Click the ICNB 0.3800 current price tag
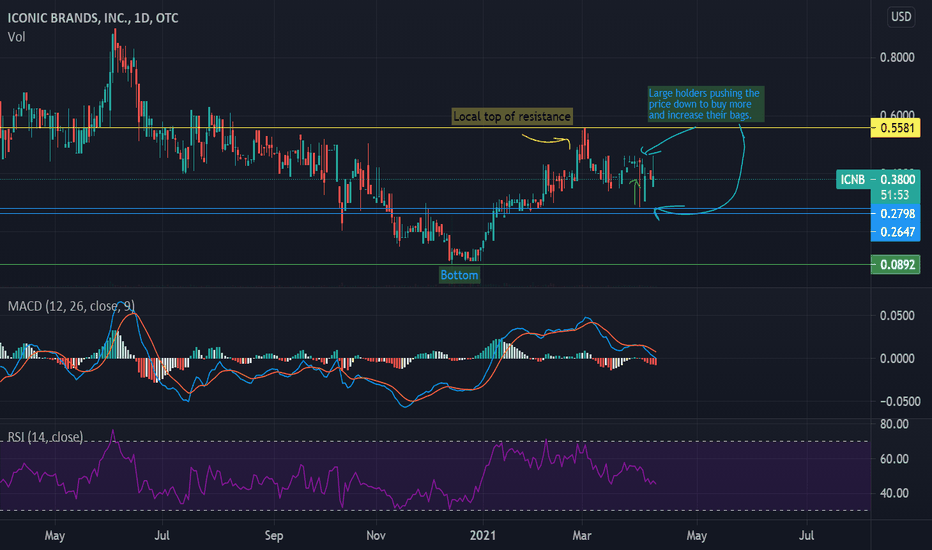The height and width of the screenshot is (550, 932). point(878,179)
